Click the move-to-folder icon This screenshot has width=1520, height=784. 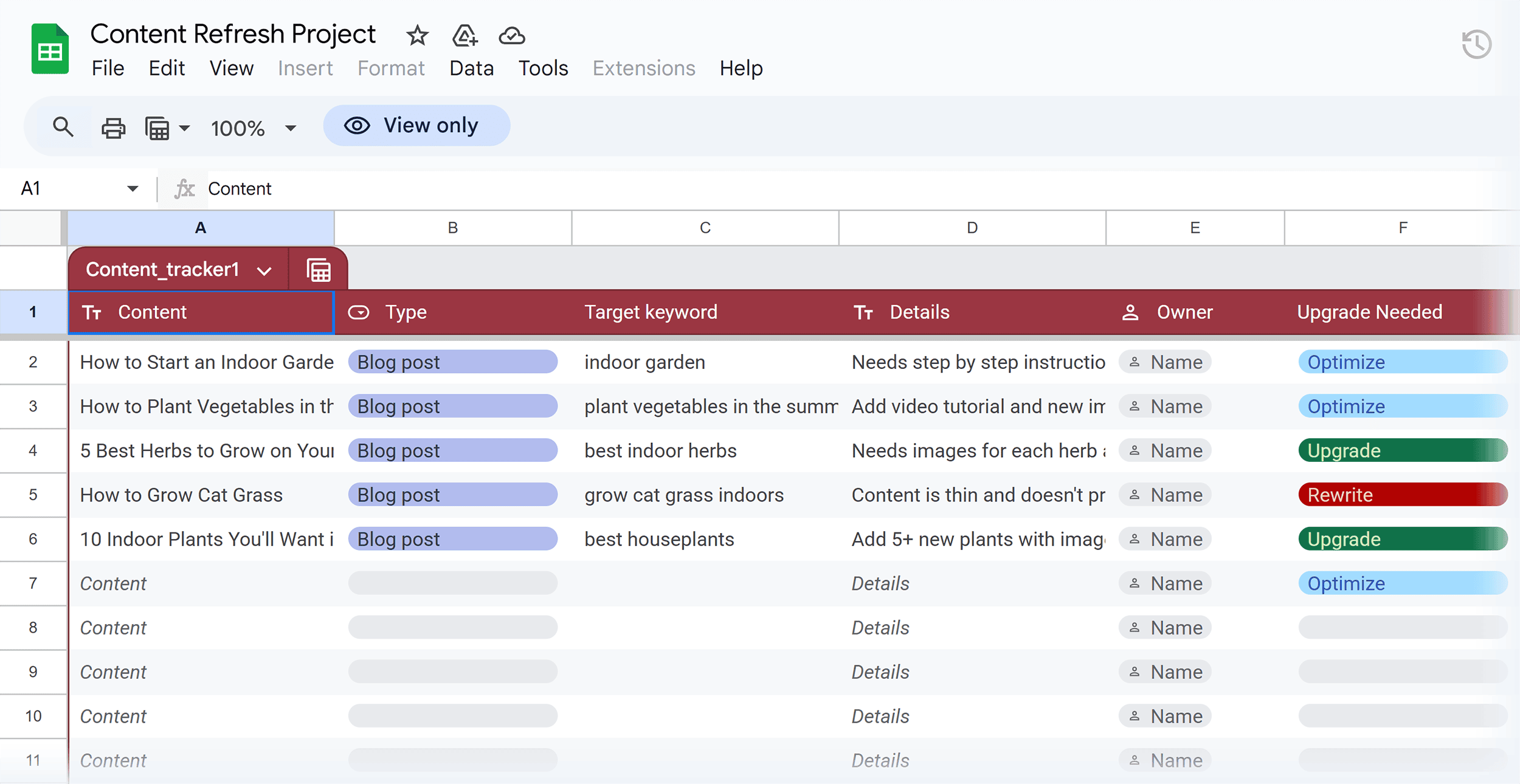pyautogui.click(x=464, y=36)
